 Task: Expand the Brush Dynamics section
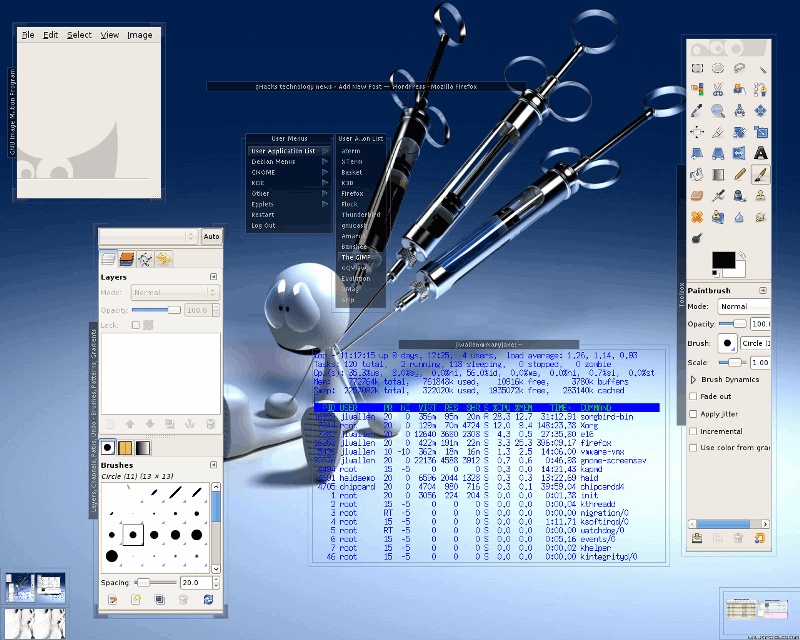click(x=694, y=380)
